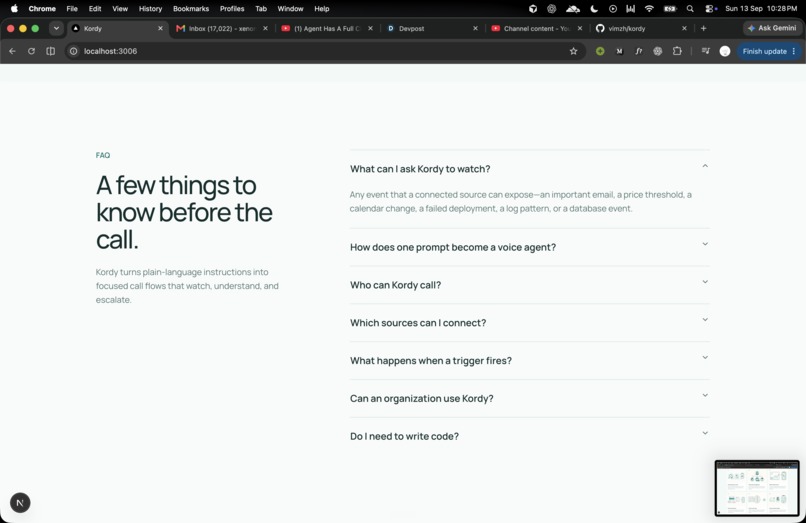This screenshot has width=806, height=523.
Task: Expand 'Do I need to write code?'
Action: (x=529, y=436)
